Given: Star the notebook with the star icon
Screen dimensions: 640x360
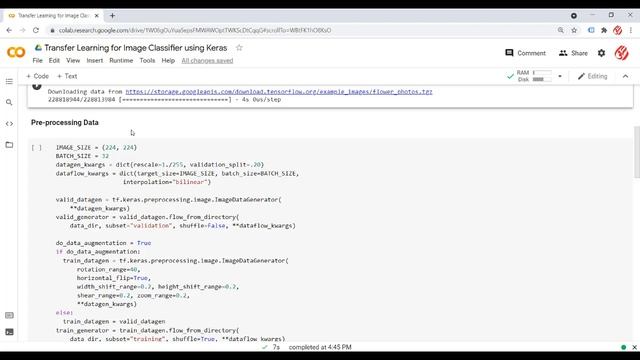Looking at the screenshot, I should 239,48.
